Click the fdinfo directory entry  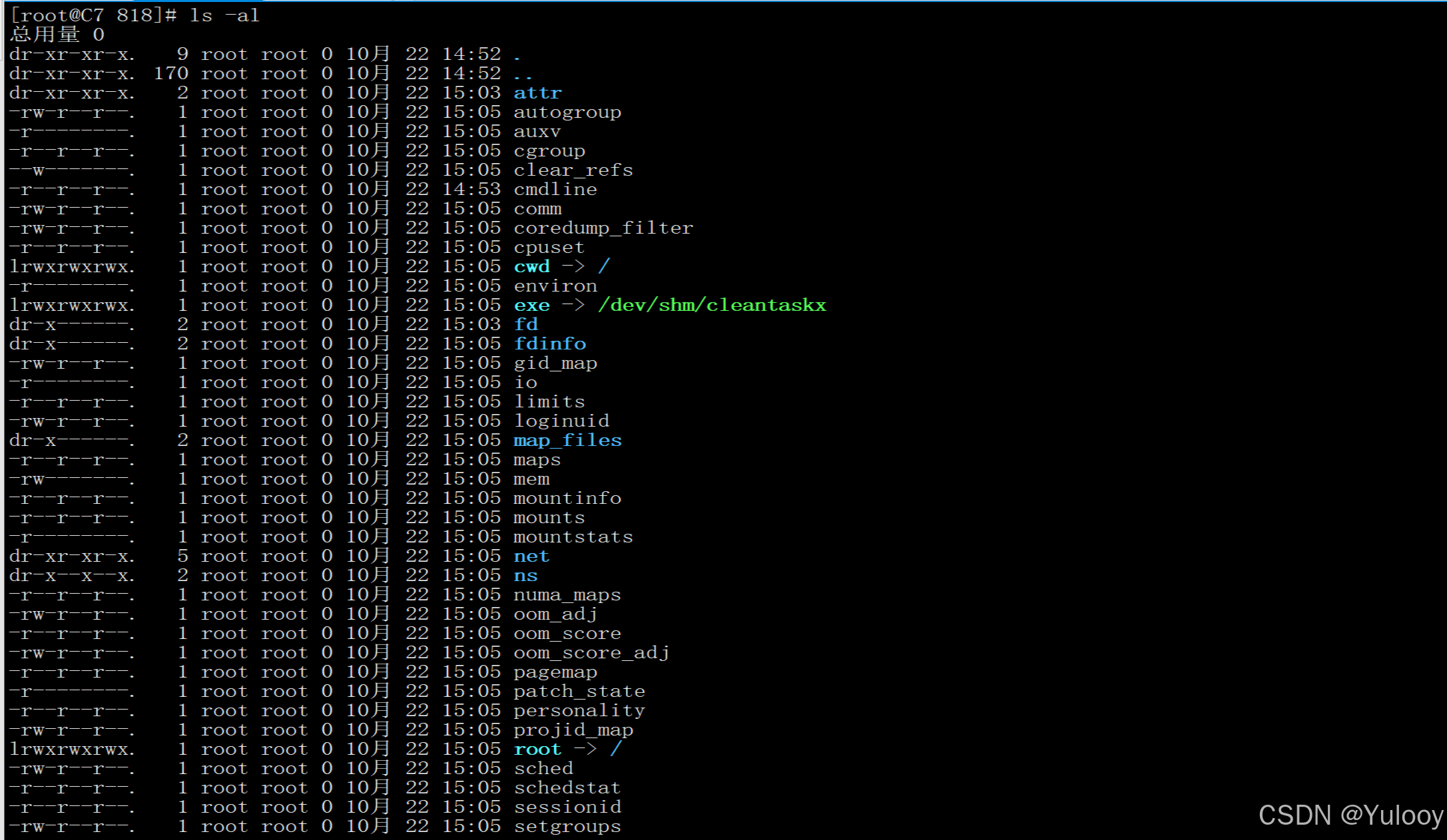(x=549, y=344)
